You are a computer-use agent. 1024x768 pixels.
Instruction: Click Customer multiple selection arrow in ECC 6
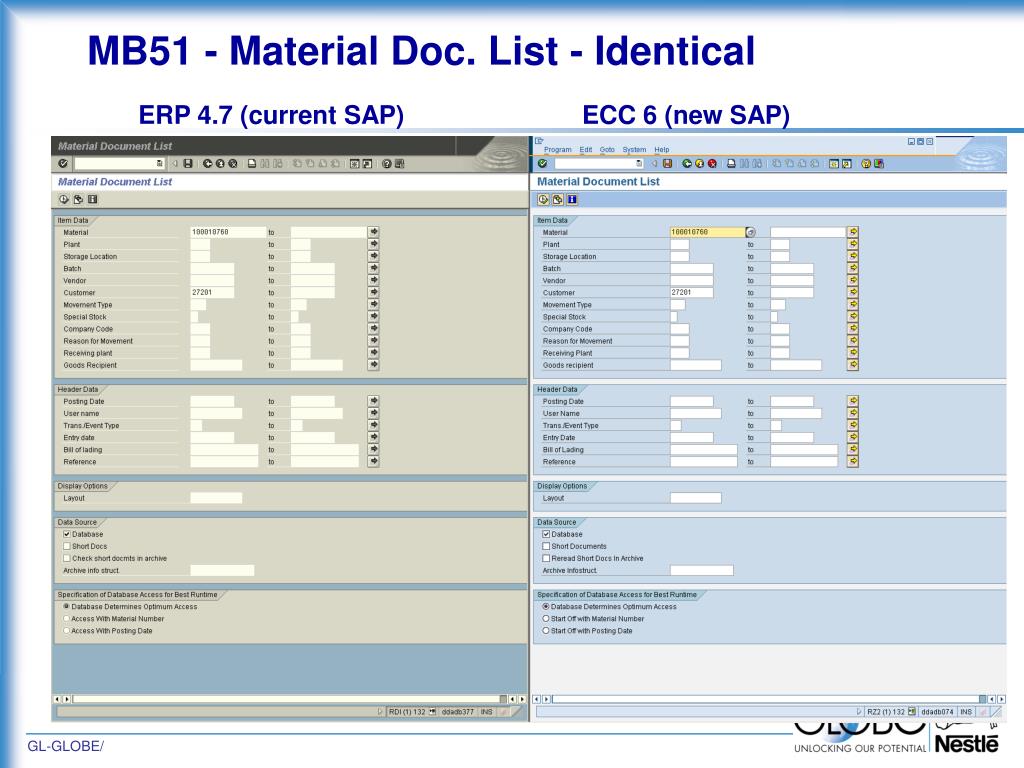[x=853, y=293]
